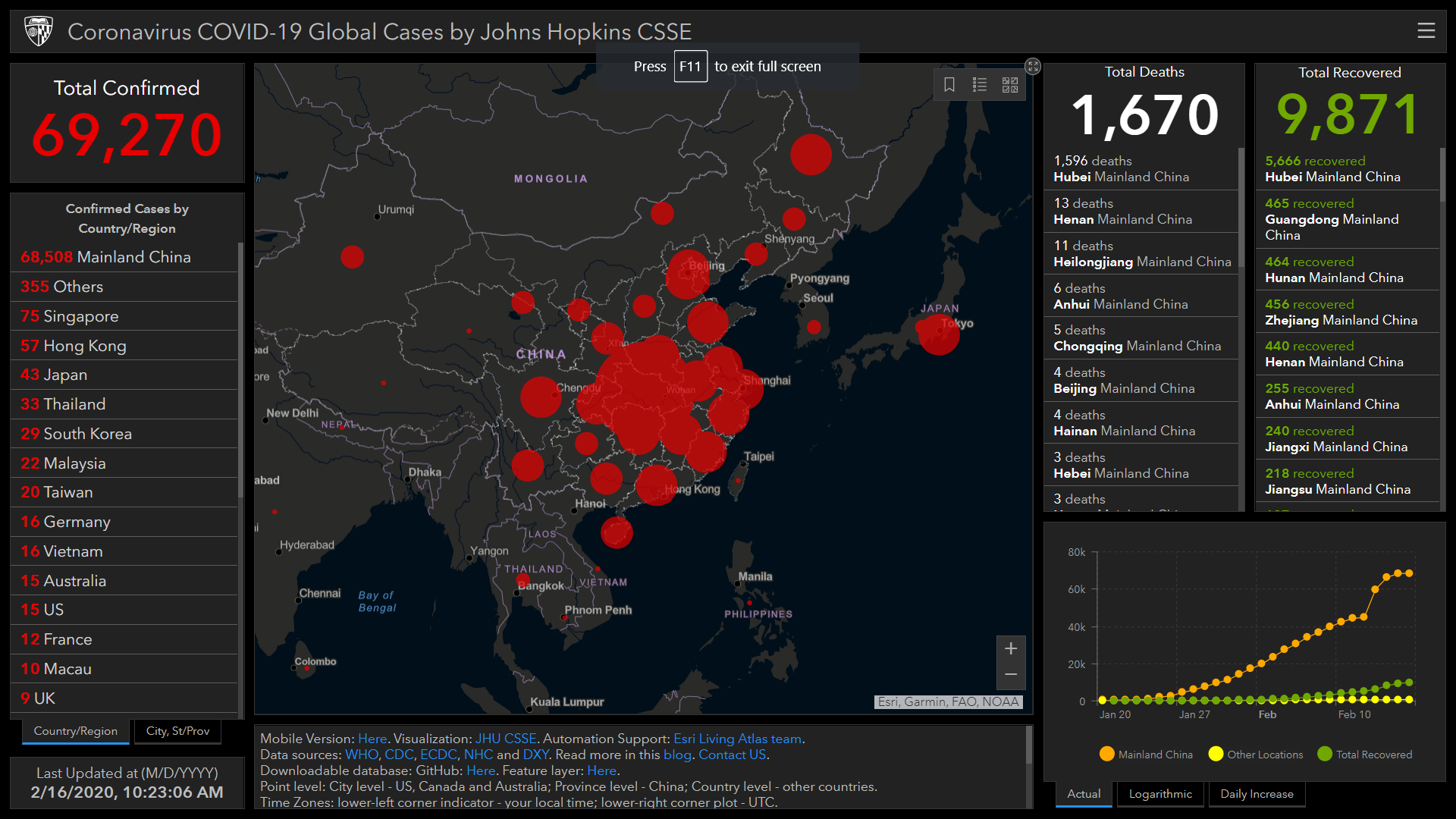
Task: Zoom in on the map
Action: click(x=1011, y=649)
